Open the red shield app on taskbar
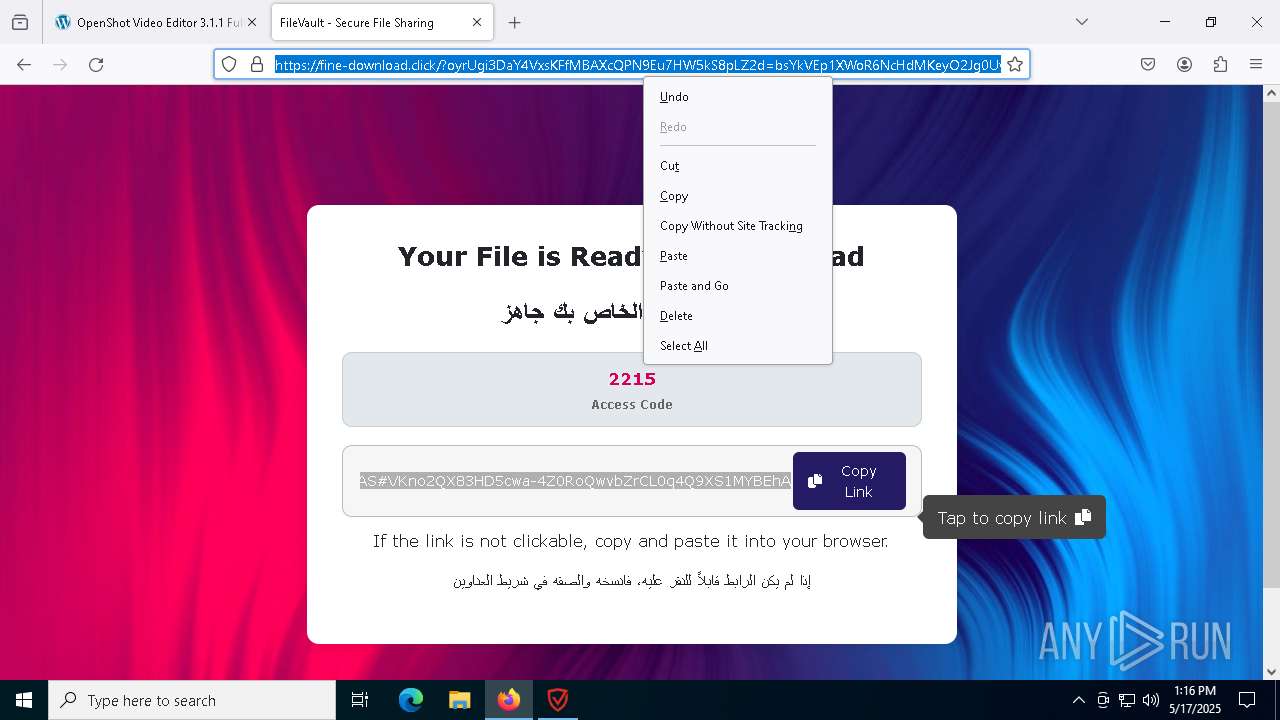Viewport: 1280px width, 720px height. [x=557, y=700]
